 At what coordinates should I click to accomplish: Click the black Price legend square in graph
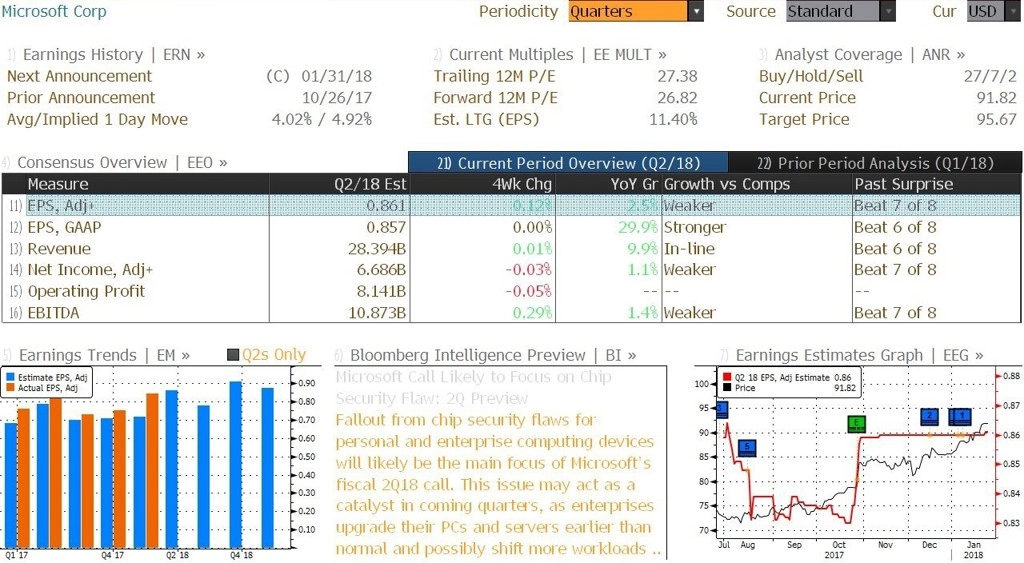[x=727, y=388]
